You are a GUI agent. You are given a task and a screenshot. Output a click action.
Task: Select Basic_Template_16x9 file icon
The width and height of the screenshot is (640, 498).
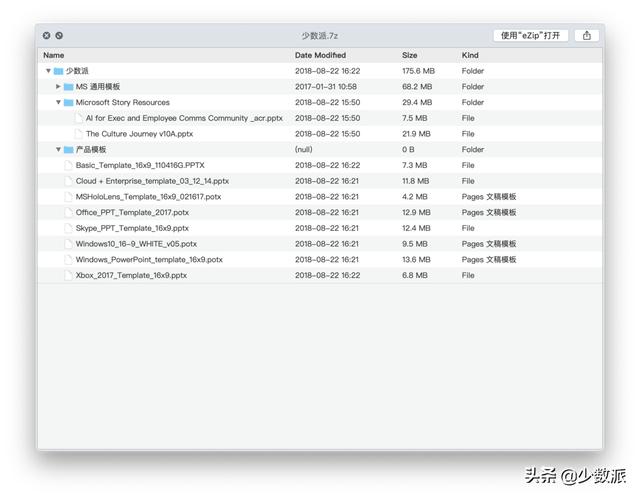pos(69,165)
